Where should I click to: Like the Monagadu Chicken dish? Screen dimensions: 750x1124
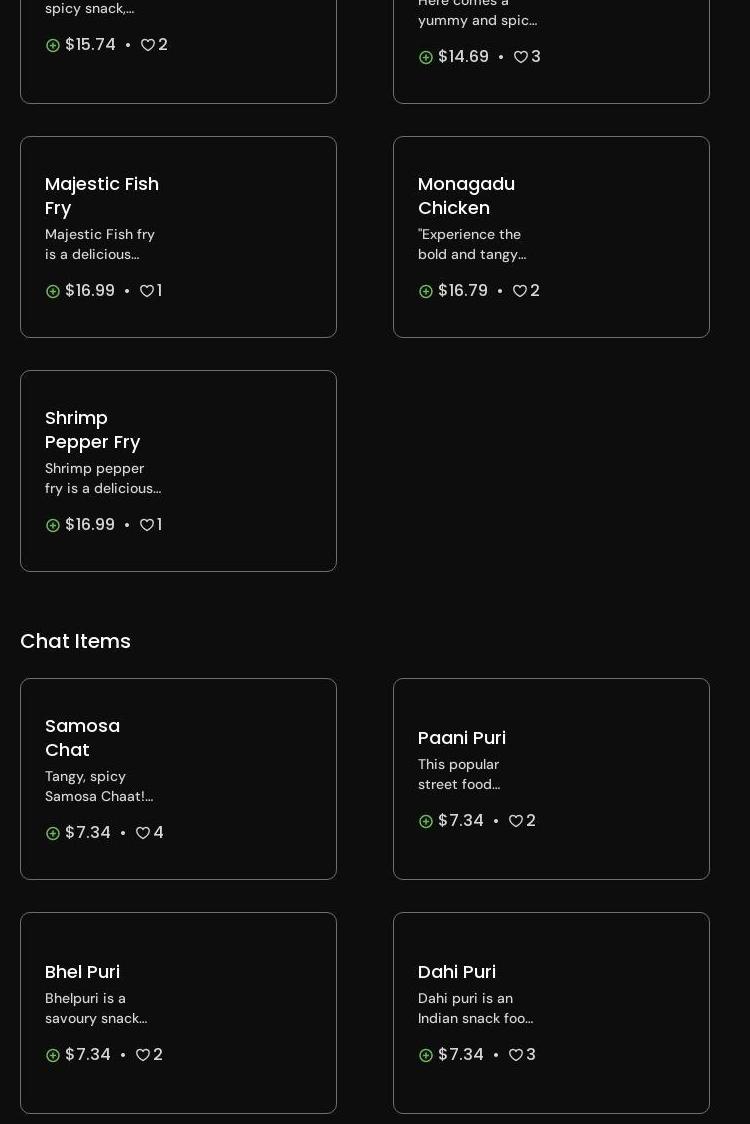click(x=520, y=291)
